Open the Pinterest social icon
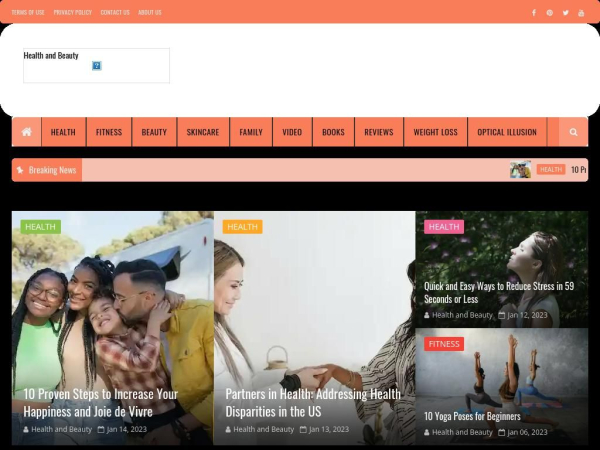 [549, 12]
